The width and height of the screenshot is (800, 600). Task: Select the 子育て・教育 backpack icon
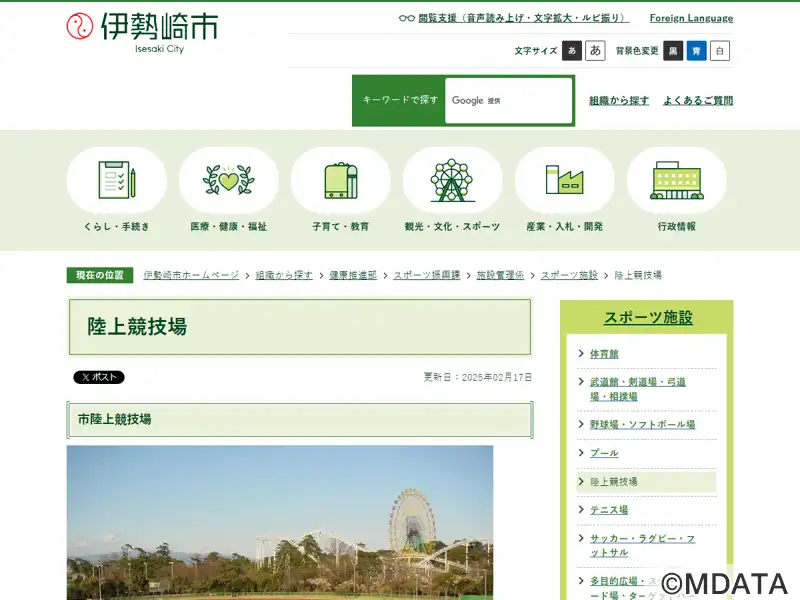pyautogui.click(x=341, y=180)
